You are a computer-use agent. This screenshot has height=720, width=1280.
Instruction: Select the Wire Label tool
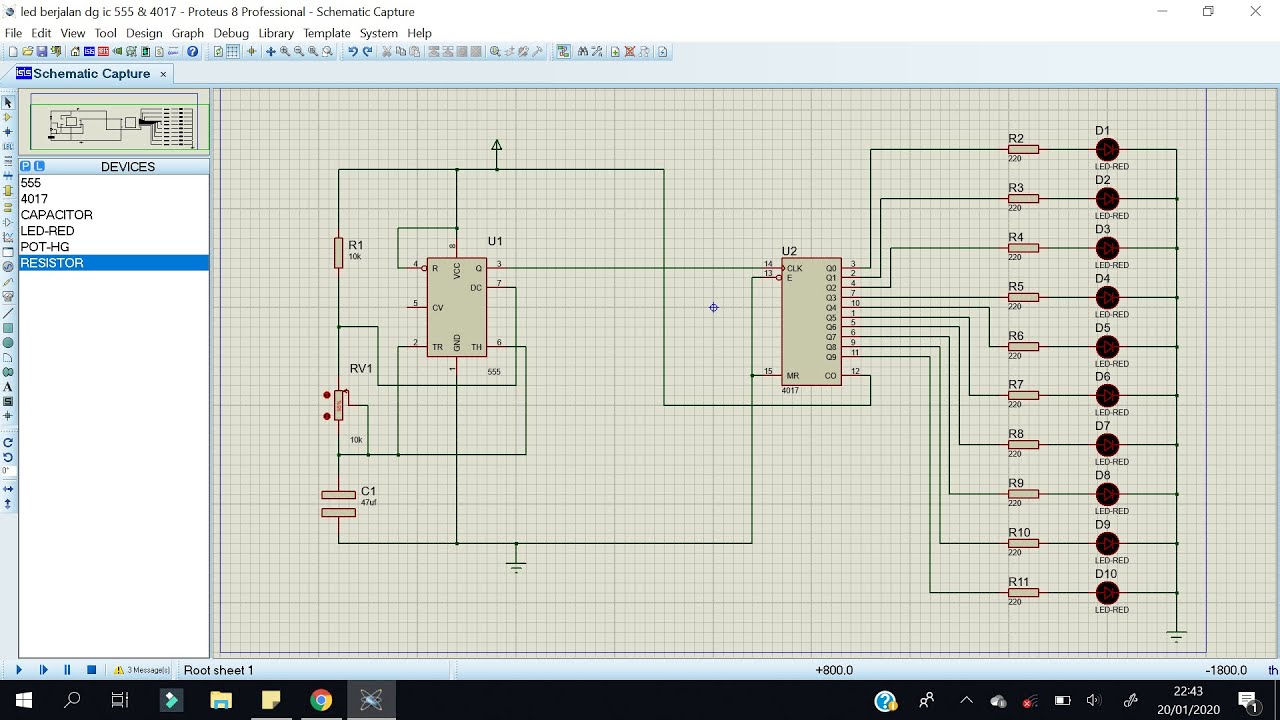[x=8, y=147]
